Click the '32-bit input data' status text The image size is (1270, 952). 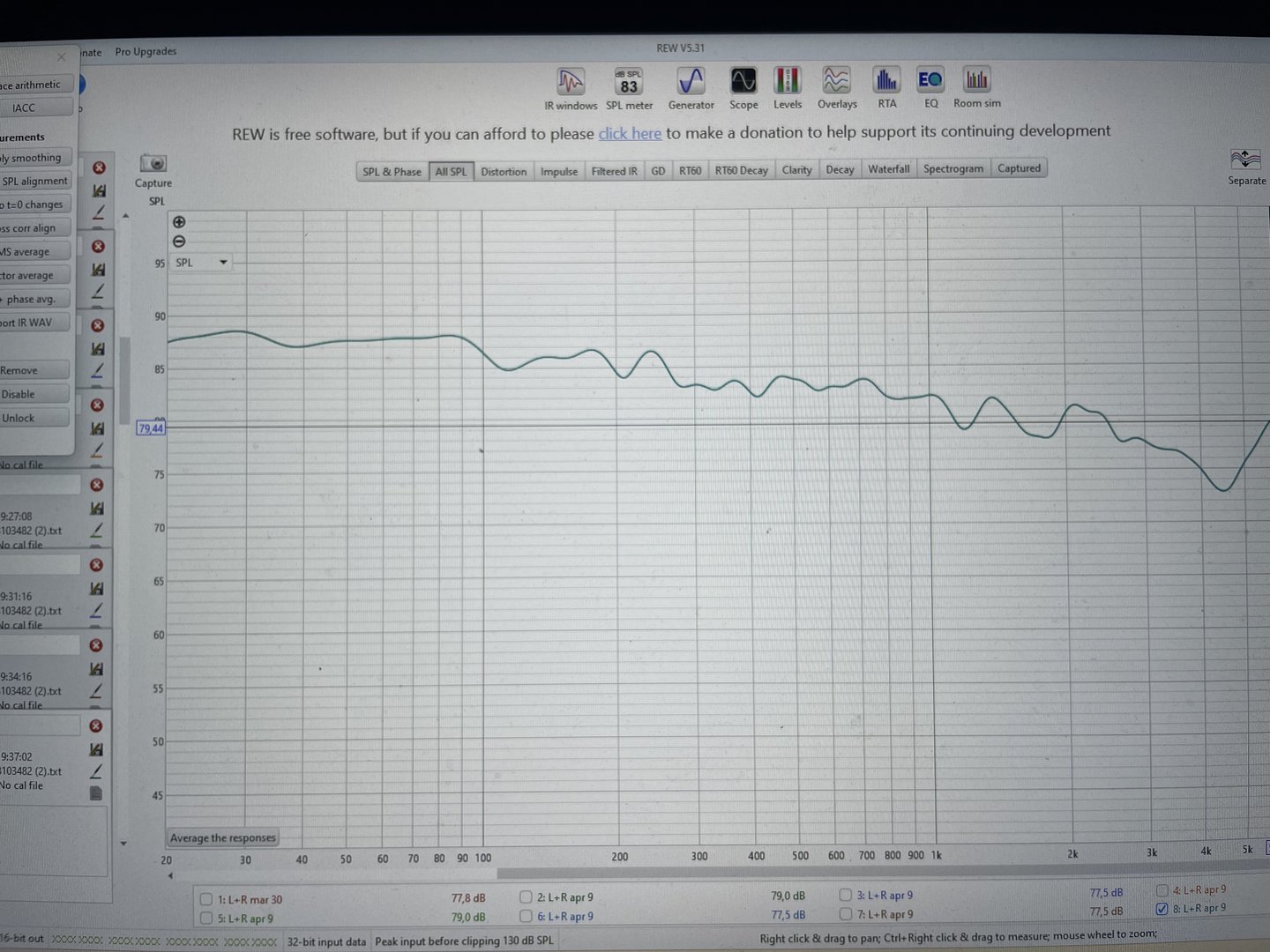pos(326,941)
